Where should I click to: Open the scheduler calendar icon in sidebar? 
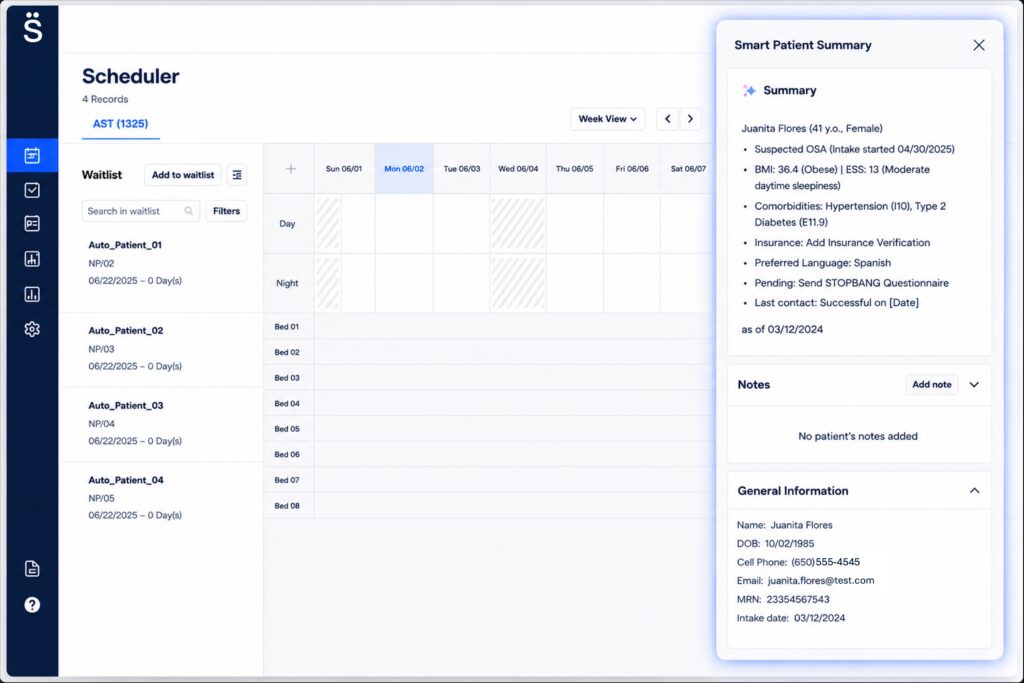coord(32,155)
